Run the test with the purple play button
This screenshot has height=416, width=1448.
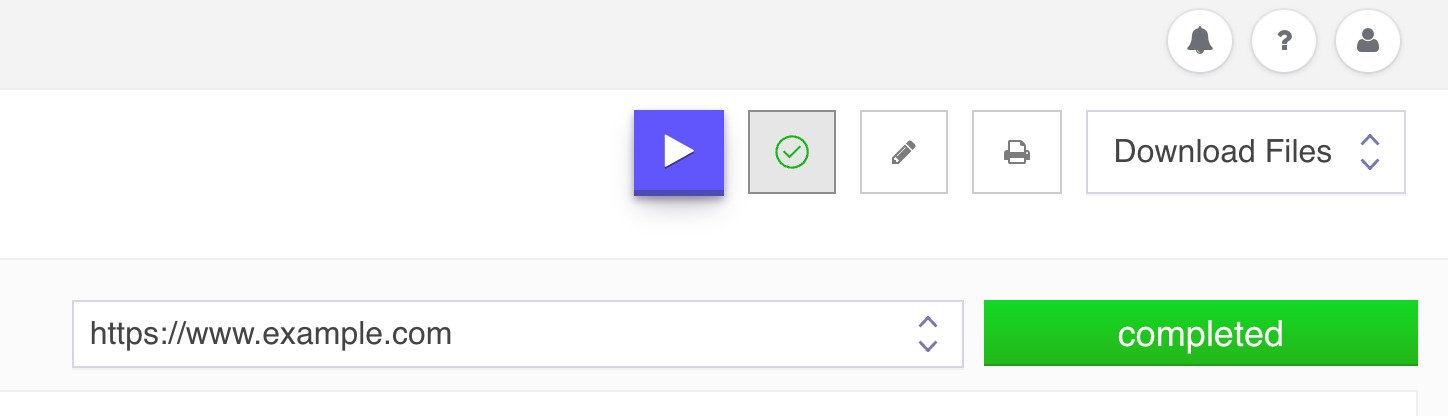(x=679, y=152)
